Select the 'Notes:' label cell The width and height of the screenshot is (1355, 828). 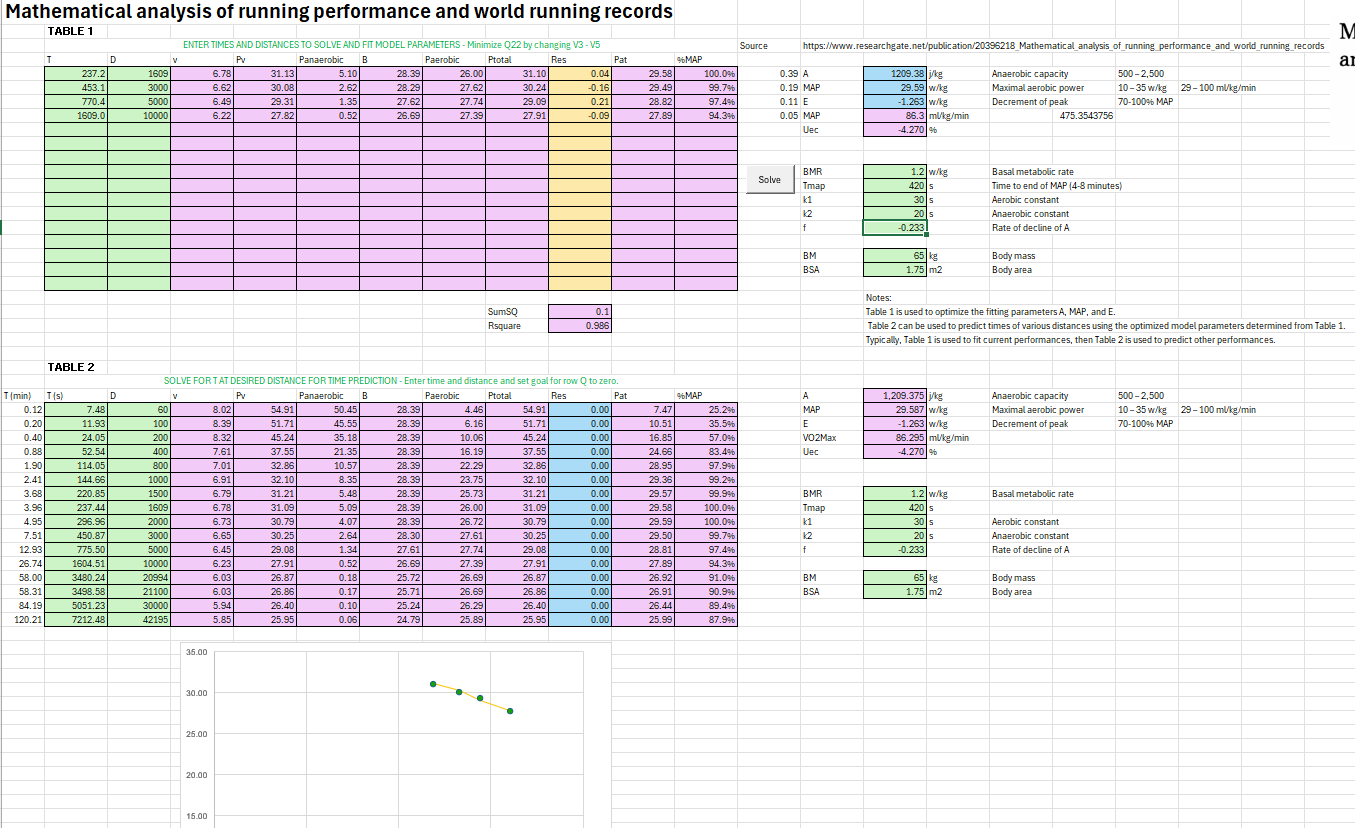point(877,298)
